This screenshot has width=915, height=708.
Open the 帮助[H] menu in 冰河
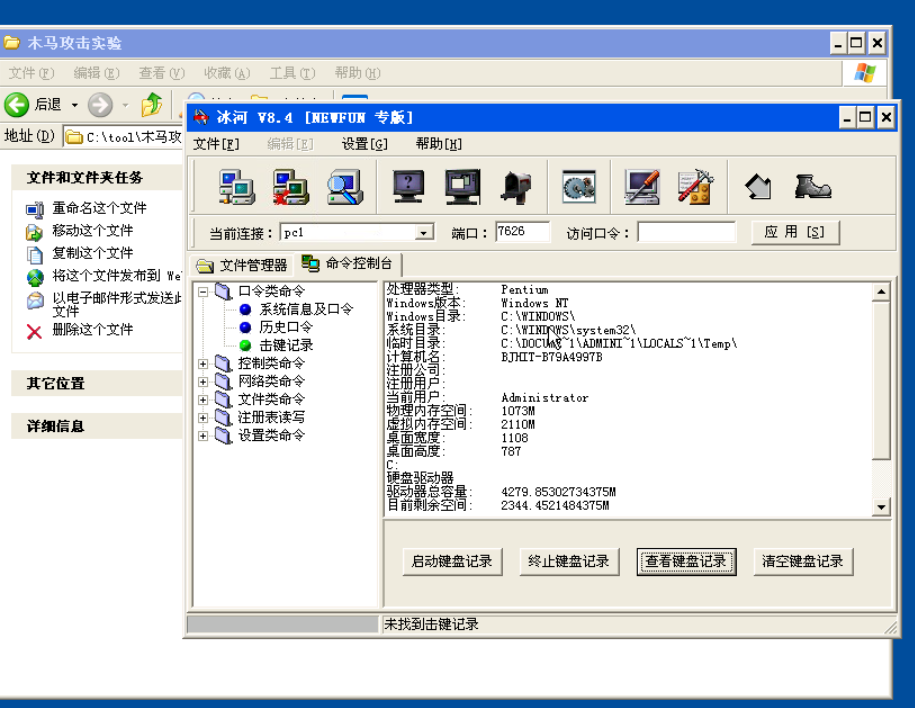point(438,144)
